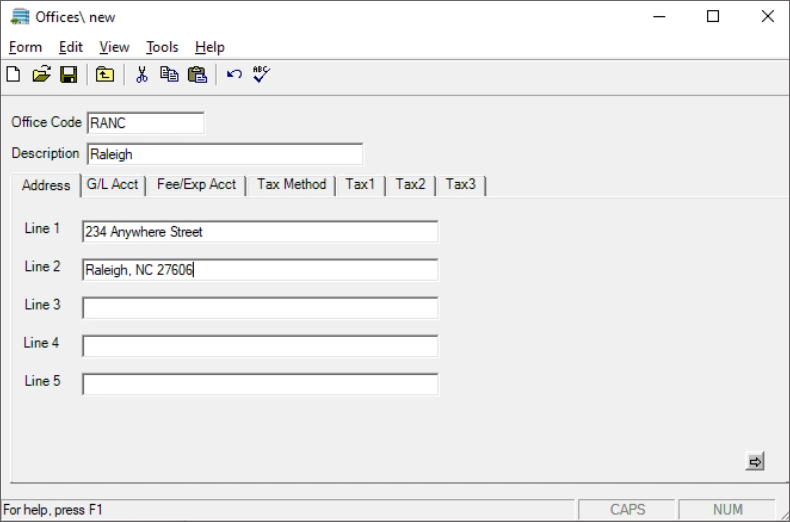
Task: Click the Cut scissors icon
Action: (x=142, y=74)
